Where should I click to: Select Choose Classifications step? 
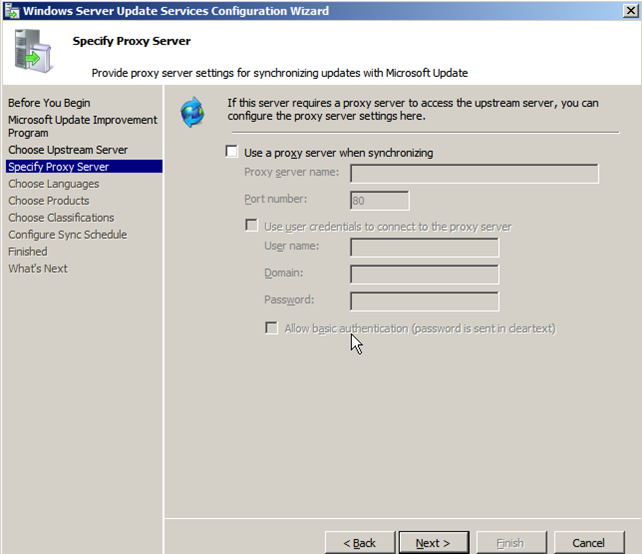[61, 218]
